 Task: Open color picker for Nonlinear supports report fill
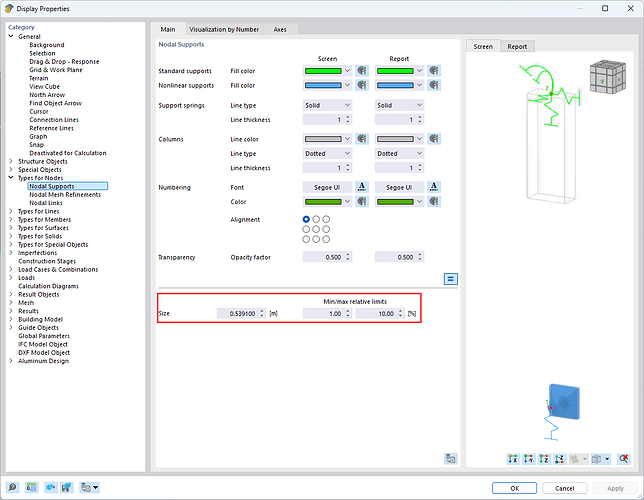[434, 87]
